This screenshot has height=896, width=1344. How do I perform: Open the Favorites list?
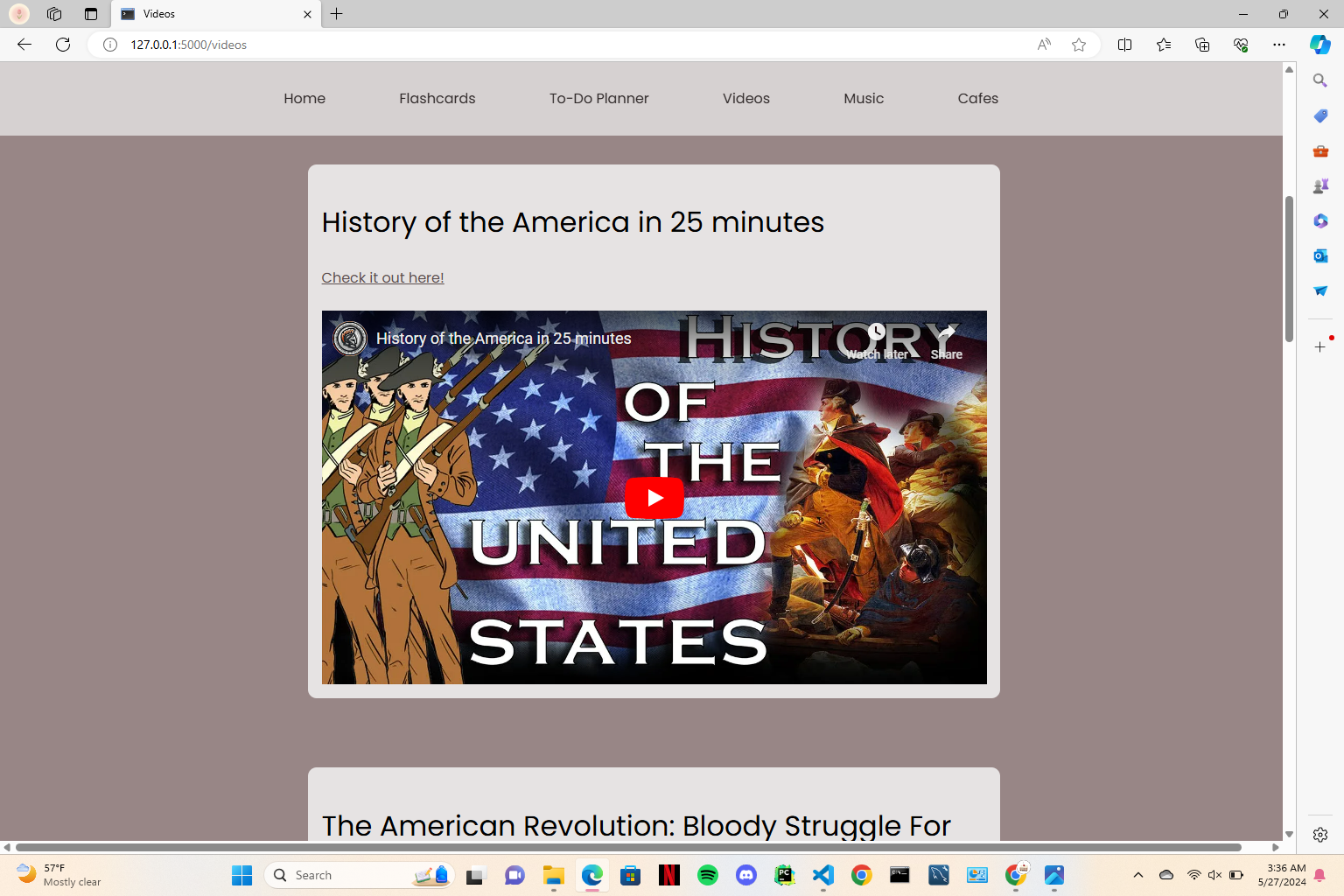pyautogui.click(x=1164, y=45)
